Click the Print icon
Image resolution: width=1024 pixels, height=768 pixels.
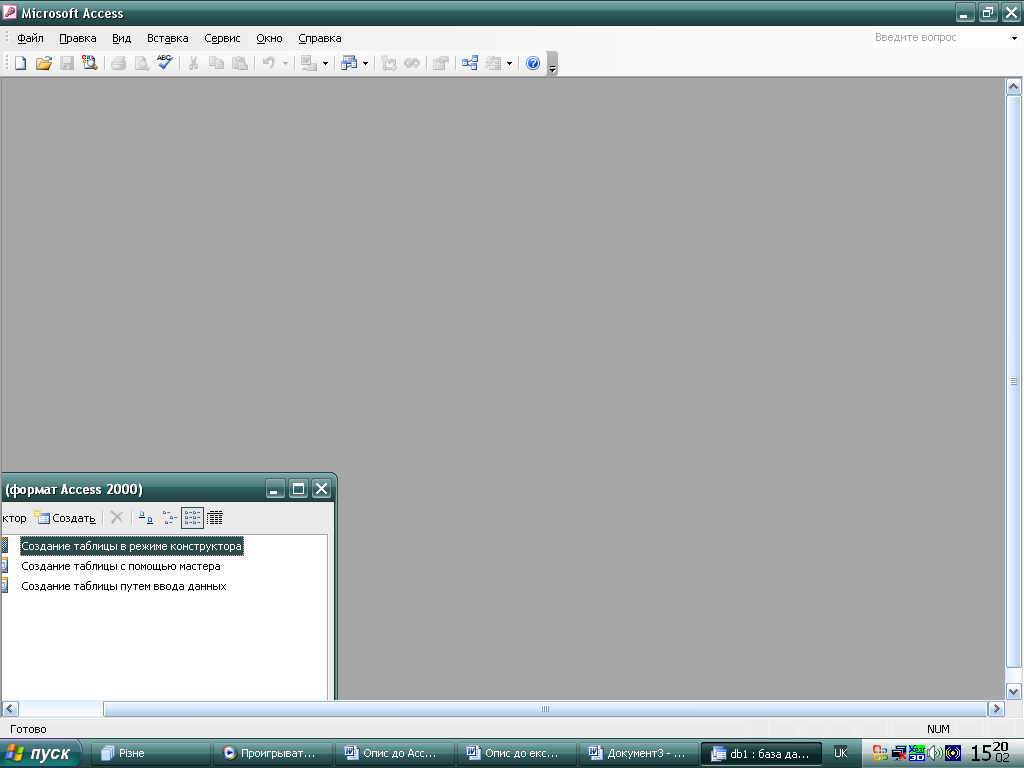[118, 63]
